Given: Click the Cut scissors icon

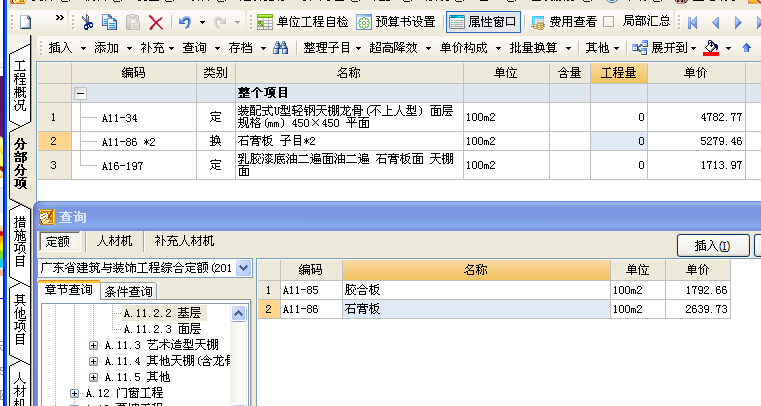Looking at the screenshot, I should click(x=87, y=22).
